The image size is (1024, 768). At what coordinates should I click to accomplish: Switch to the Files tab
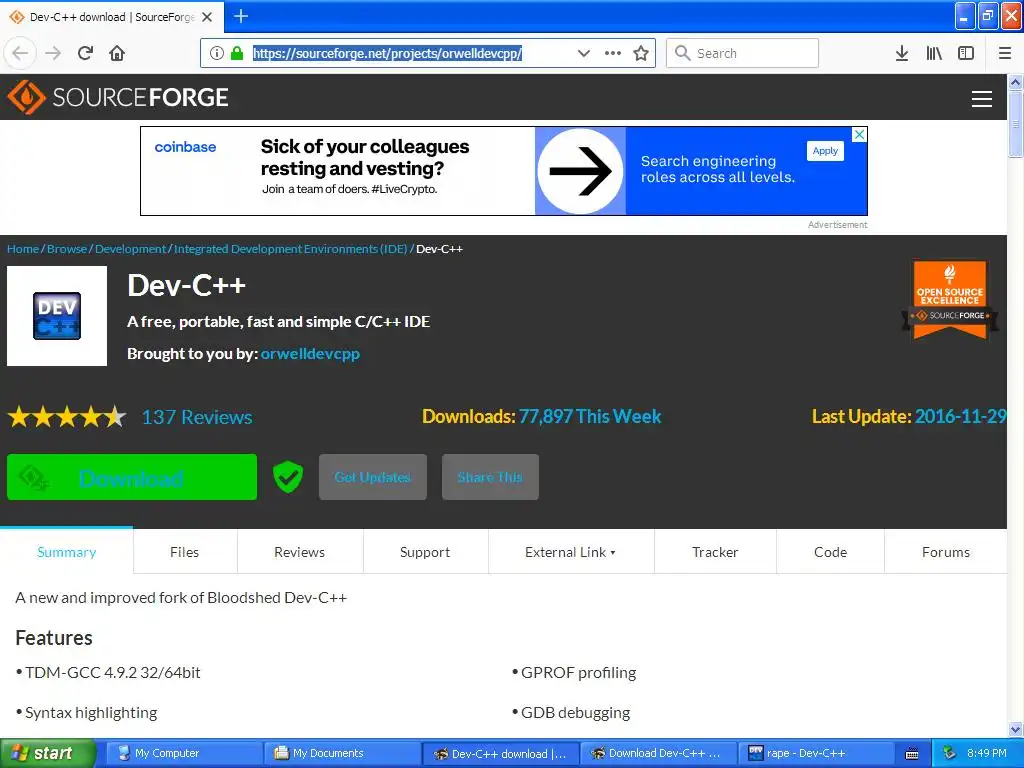click(x=184, y=552)
